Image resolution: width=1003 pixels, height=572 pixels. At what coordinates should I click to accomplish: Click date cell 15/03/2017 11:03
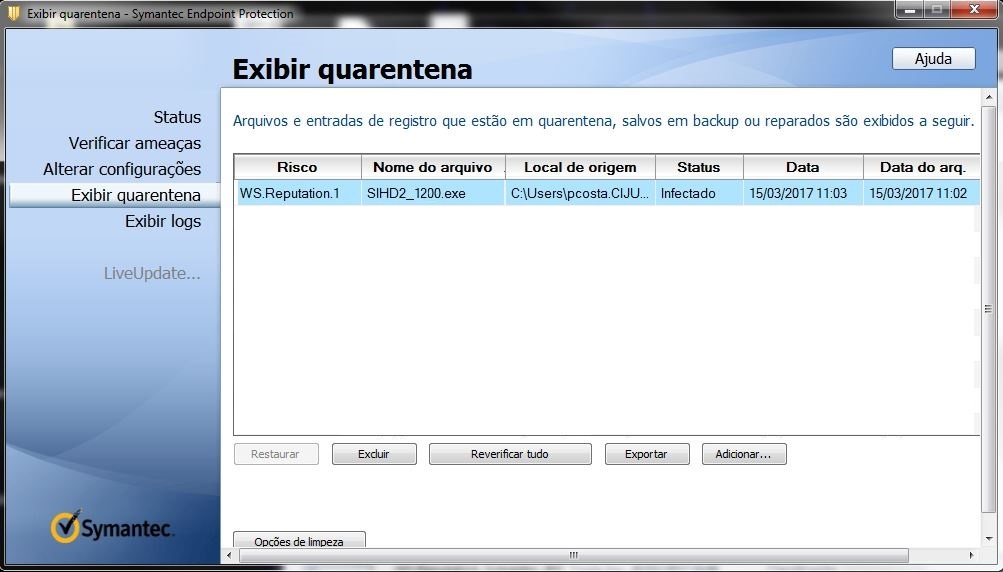coord(803,193)
